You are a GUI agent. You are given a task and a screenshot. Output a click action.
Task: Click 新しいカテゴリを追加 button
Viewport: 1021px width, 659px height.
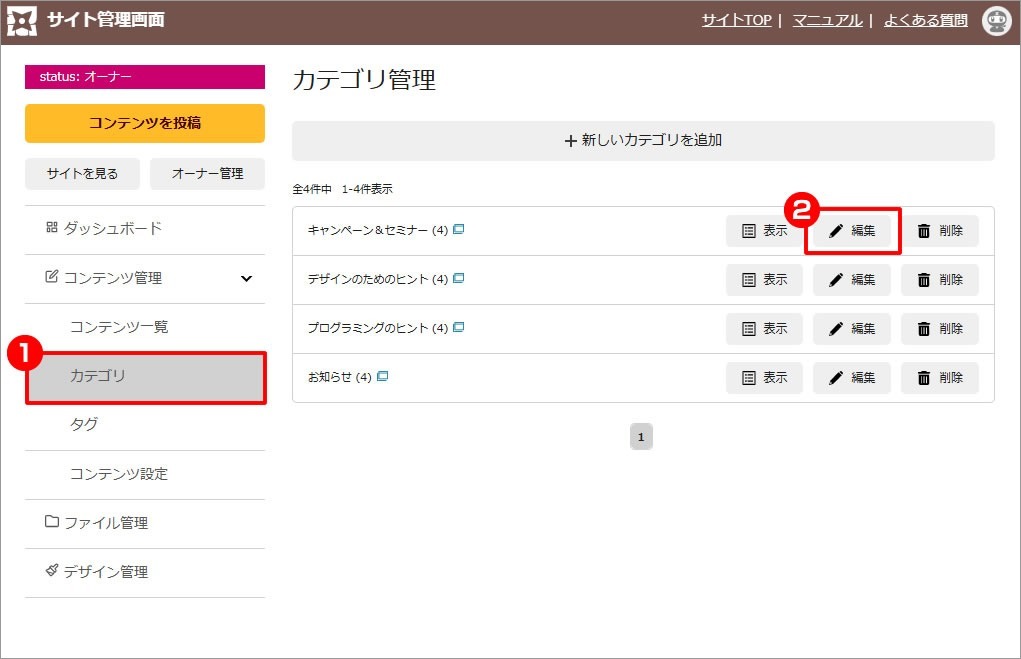pyautogui.click(x=643, y=141)
